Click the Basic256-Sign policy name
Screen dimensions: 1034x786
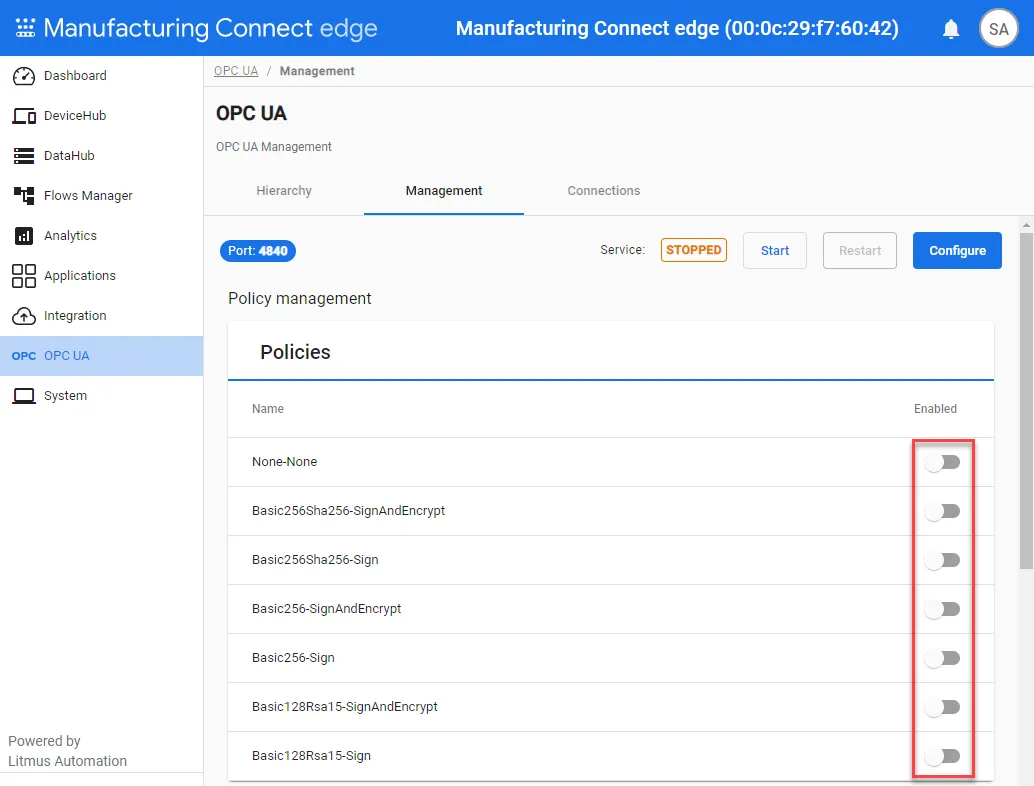pos(293,658)
